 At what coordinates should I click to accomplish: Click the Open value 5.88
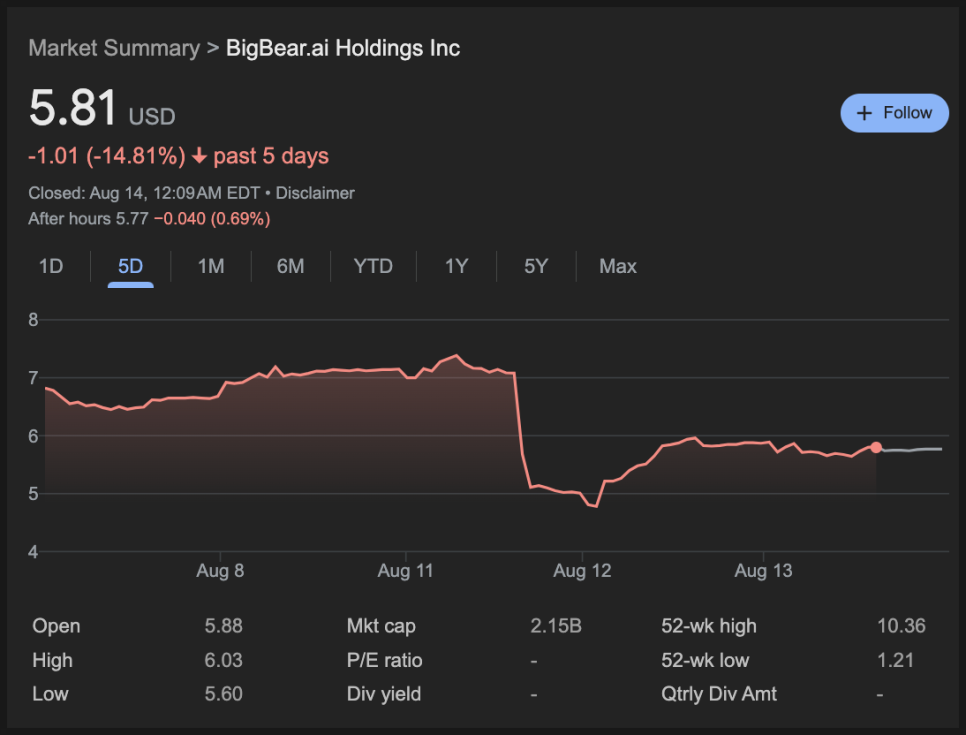coord(223,626)
